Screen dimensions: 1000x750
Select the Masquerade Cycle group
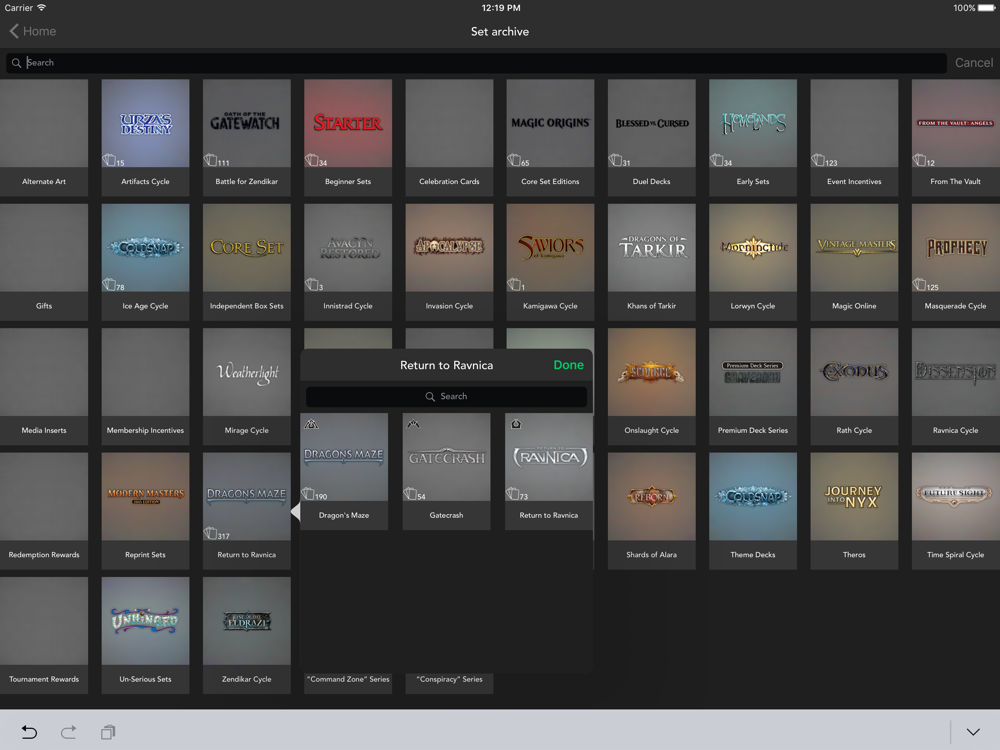pyautogui.click(x=956, y=262)
